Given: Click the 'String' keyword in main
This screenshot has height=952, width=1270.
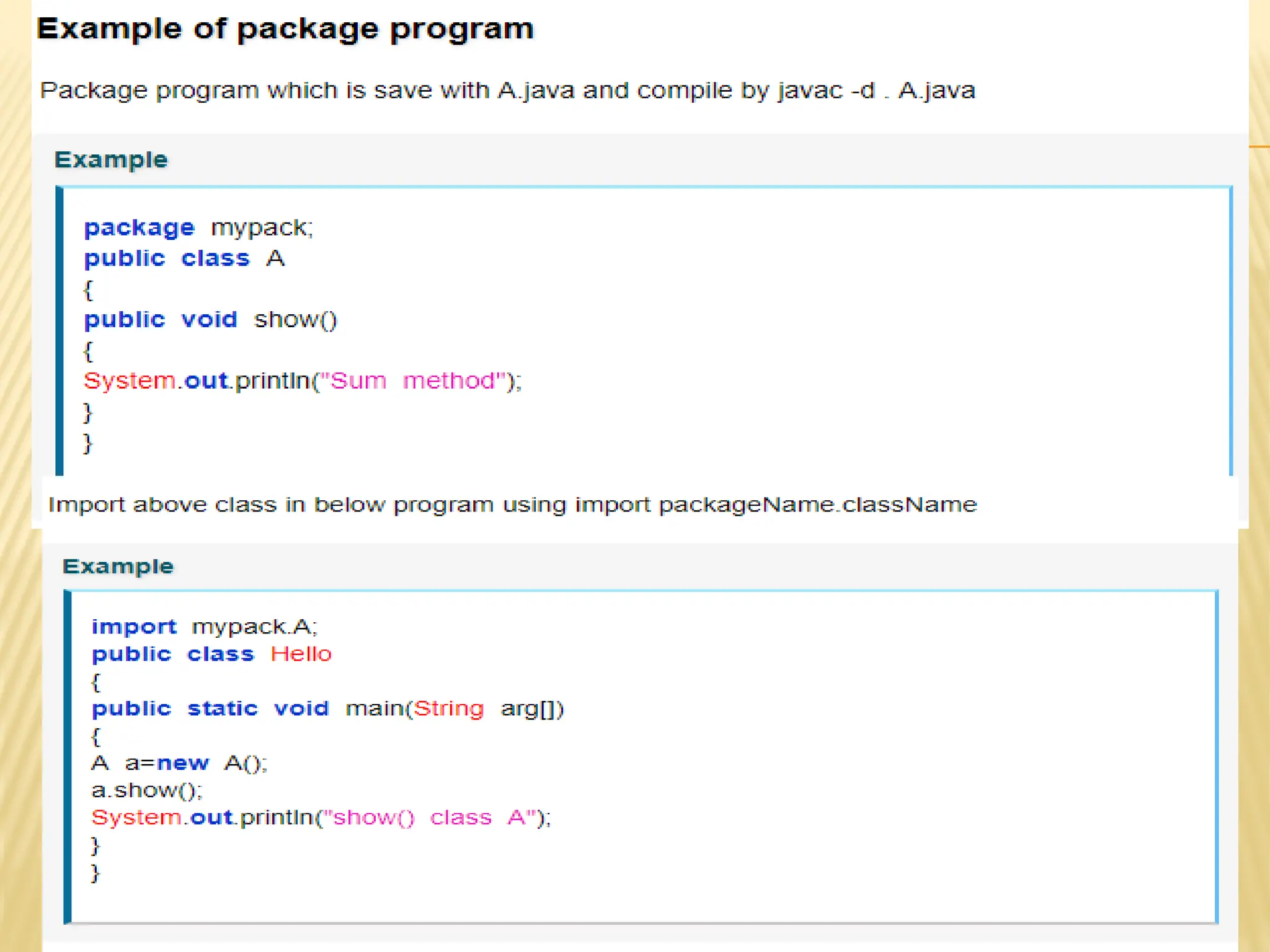Looking at the screenshot, I should tap(448, 708).
